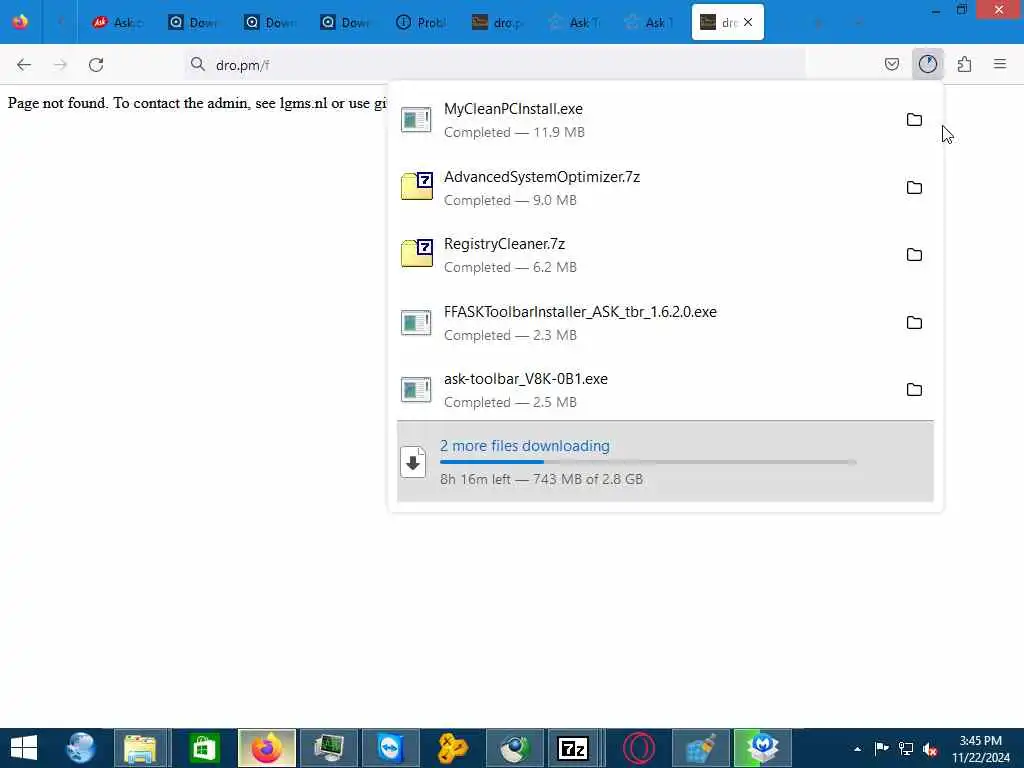Open the Extensions puzzle-piece menu

(964, 64)
